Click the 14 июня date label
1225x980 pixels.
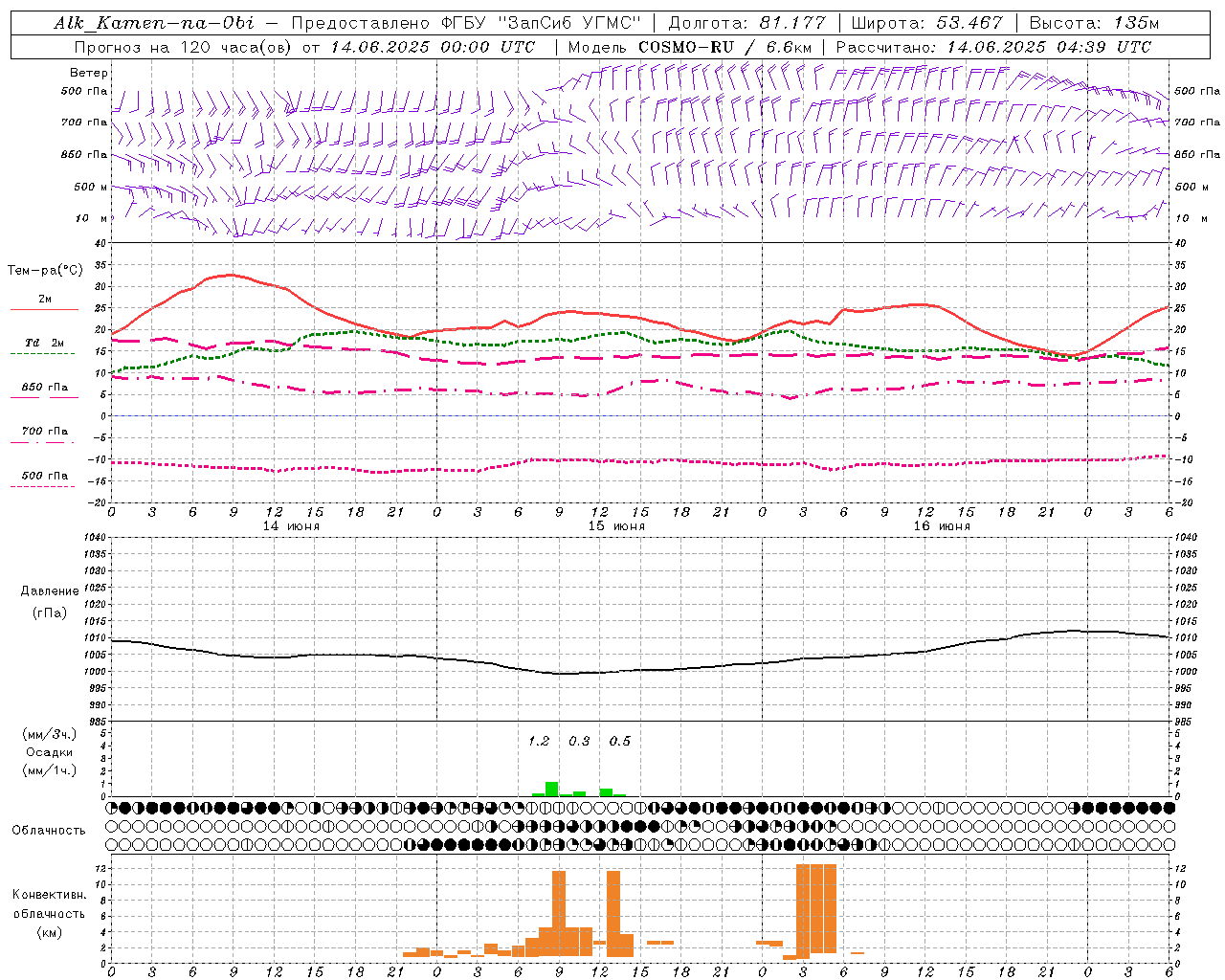point(290,525)
